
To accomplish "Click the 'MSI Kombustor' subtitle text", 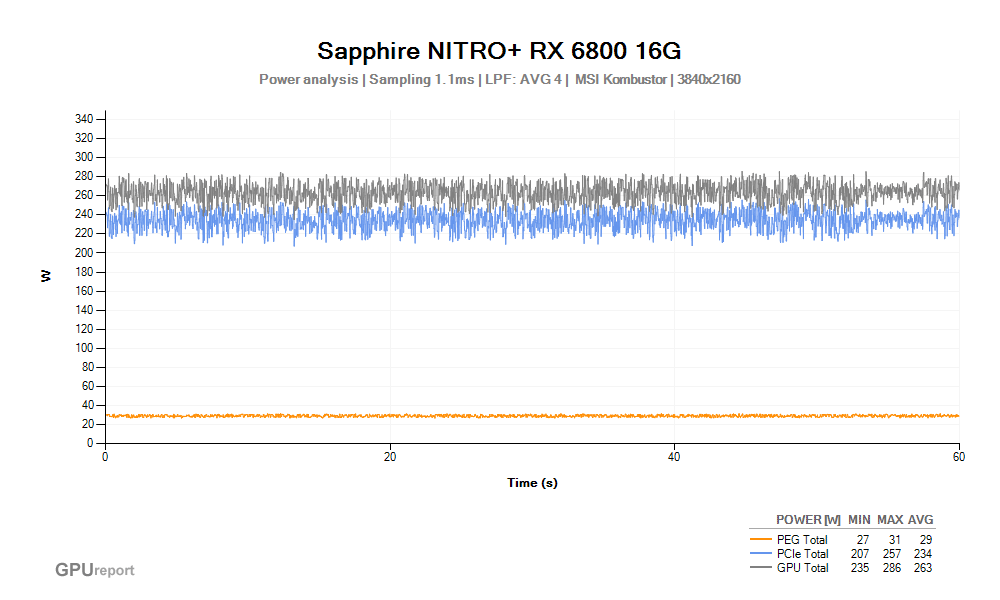I will [621, 80].
